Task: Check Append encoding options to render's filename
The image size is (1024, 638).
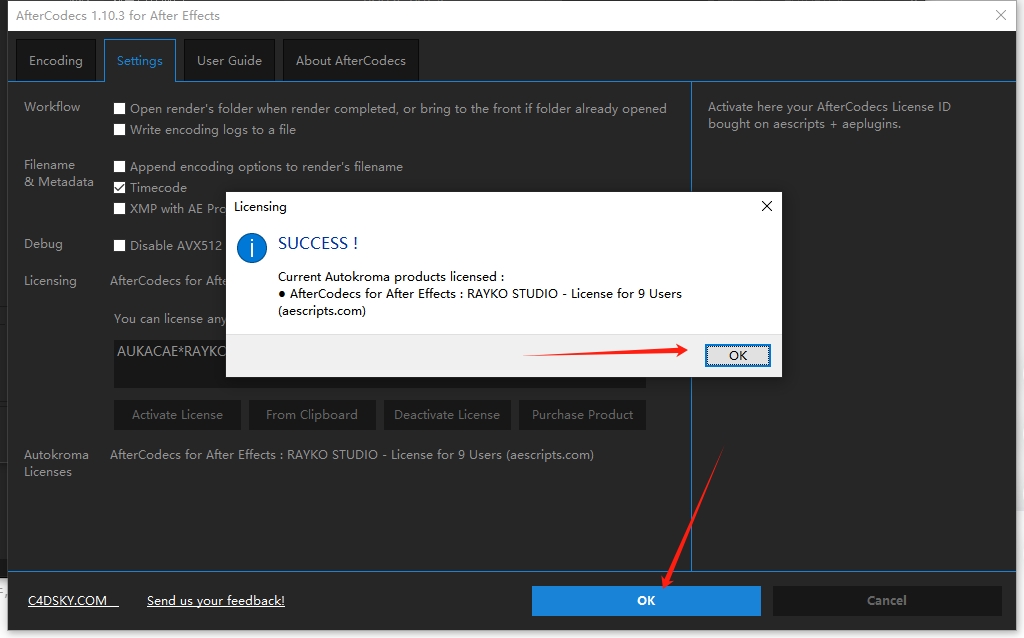Action: (120, 167)
